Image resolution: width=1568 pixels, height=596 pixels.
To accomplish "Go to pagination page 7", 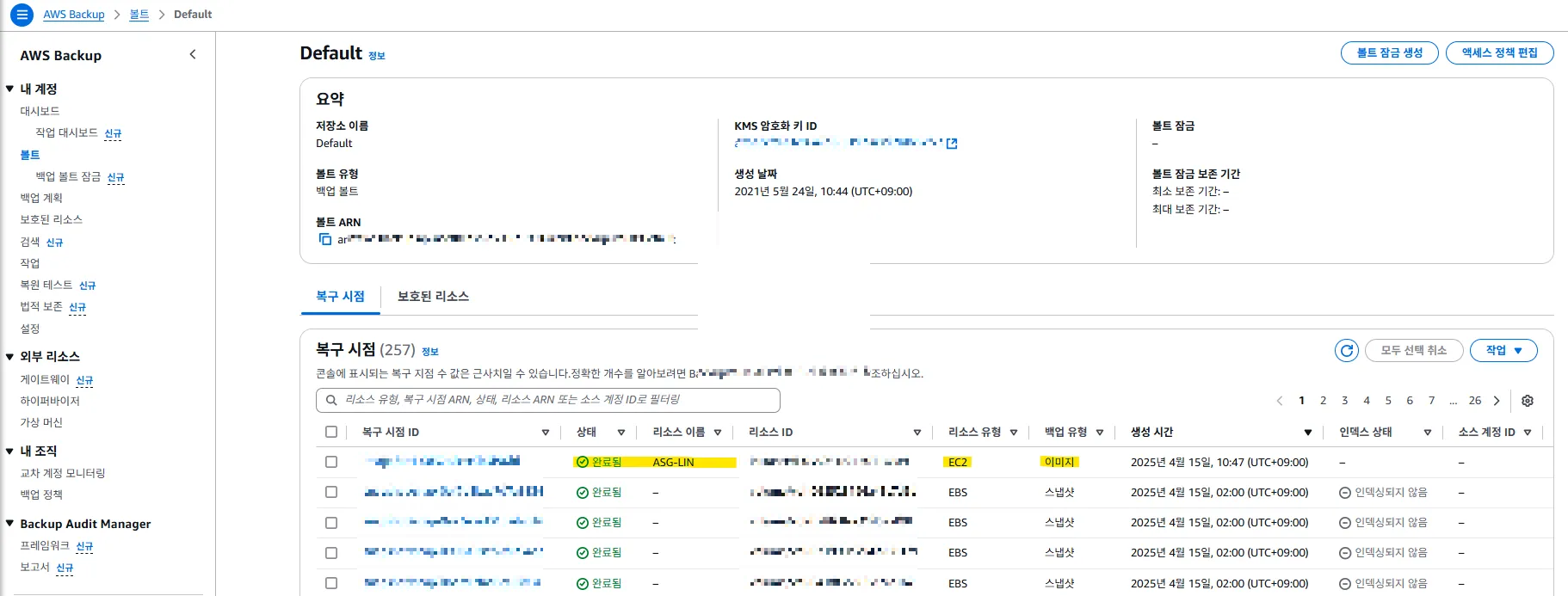I will pyautogui.click(x=1431, y=401).
